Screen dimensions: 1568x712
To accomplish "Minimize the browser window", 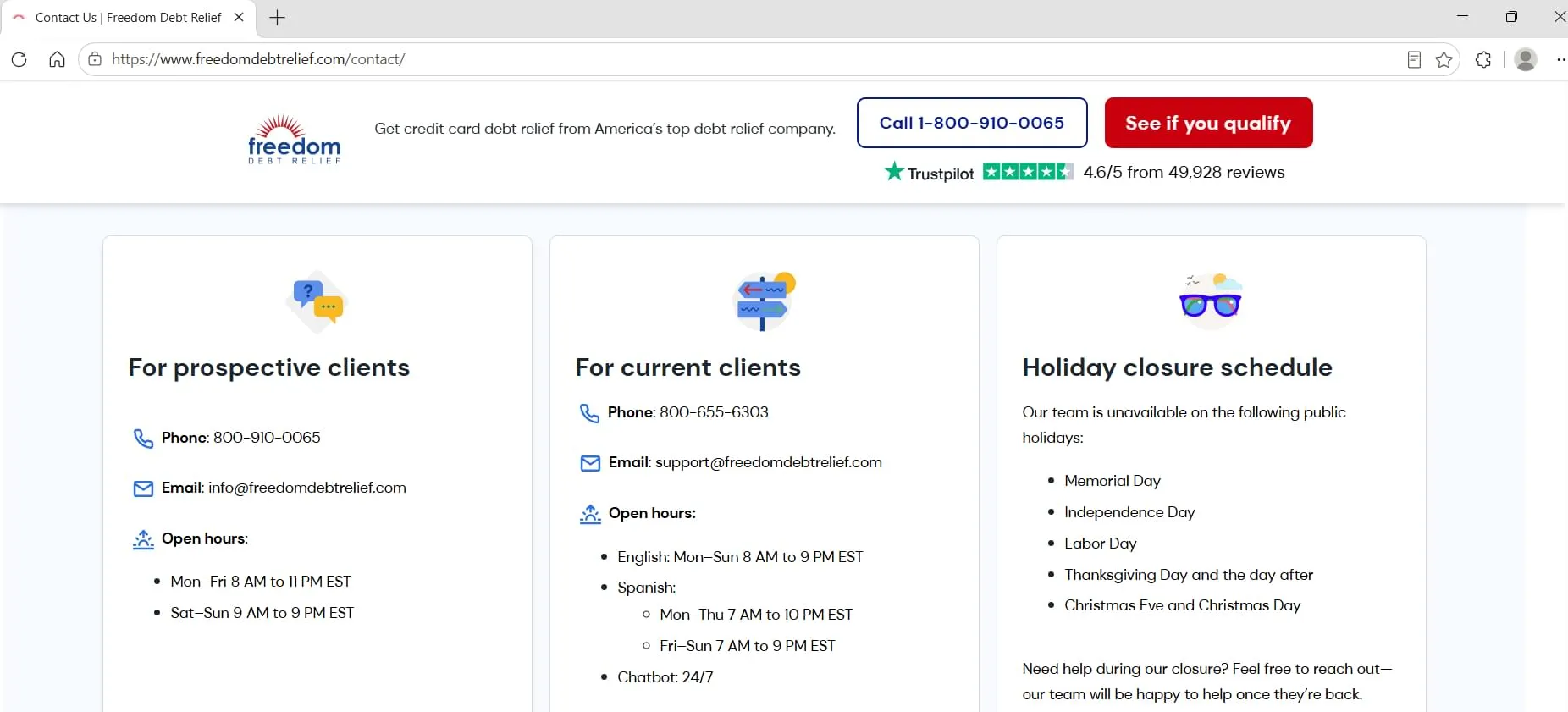I will 1462,17.
